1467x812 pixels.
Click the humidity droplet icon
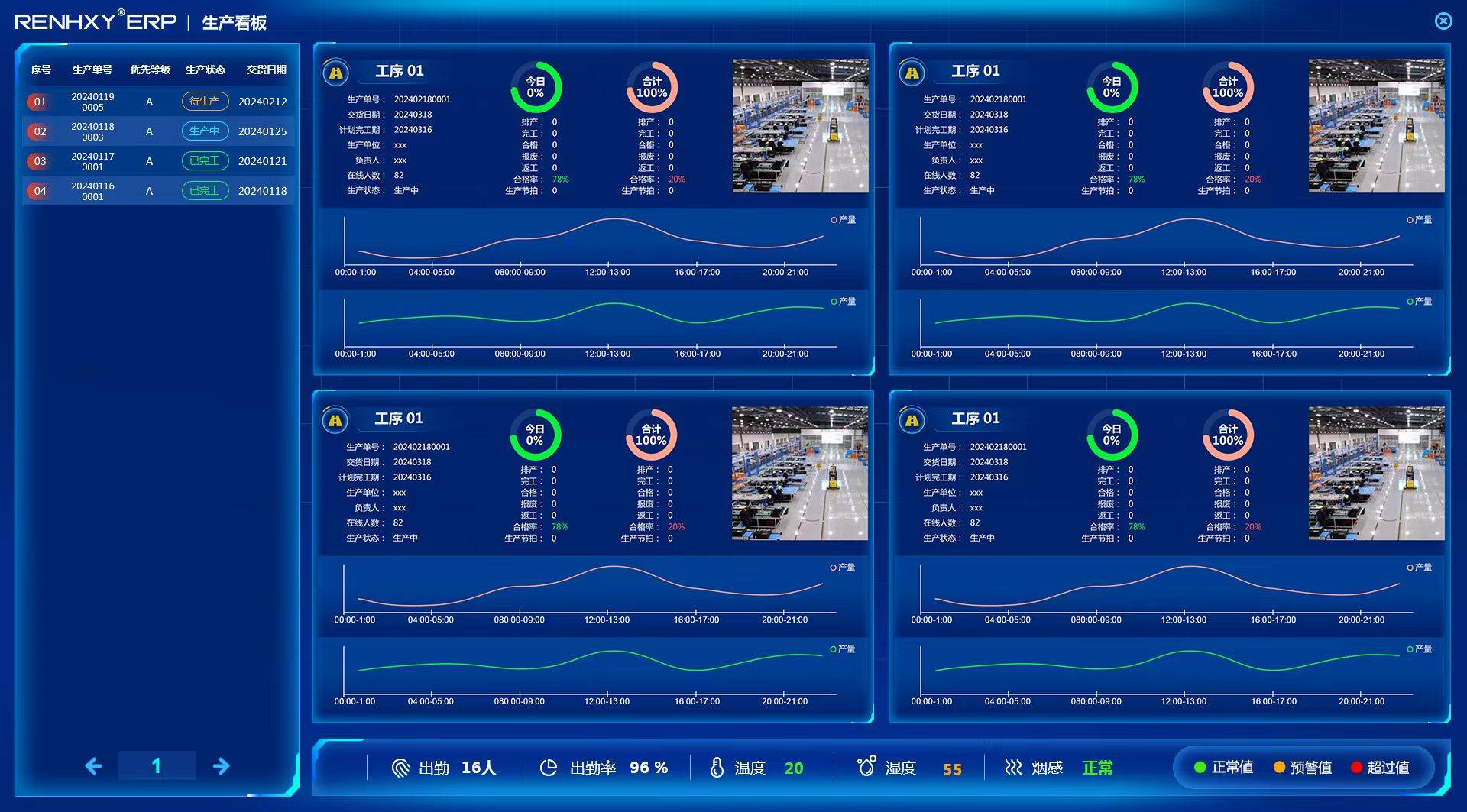click(866, 766)
